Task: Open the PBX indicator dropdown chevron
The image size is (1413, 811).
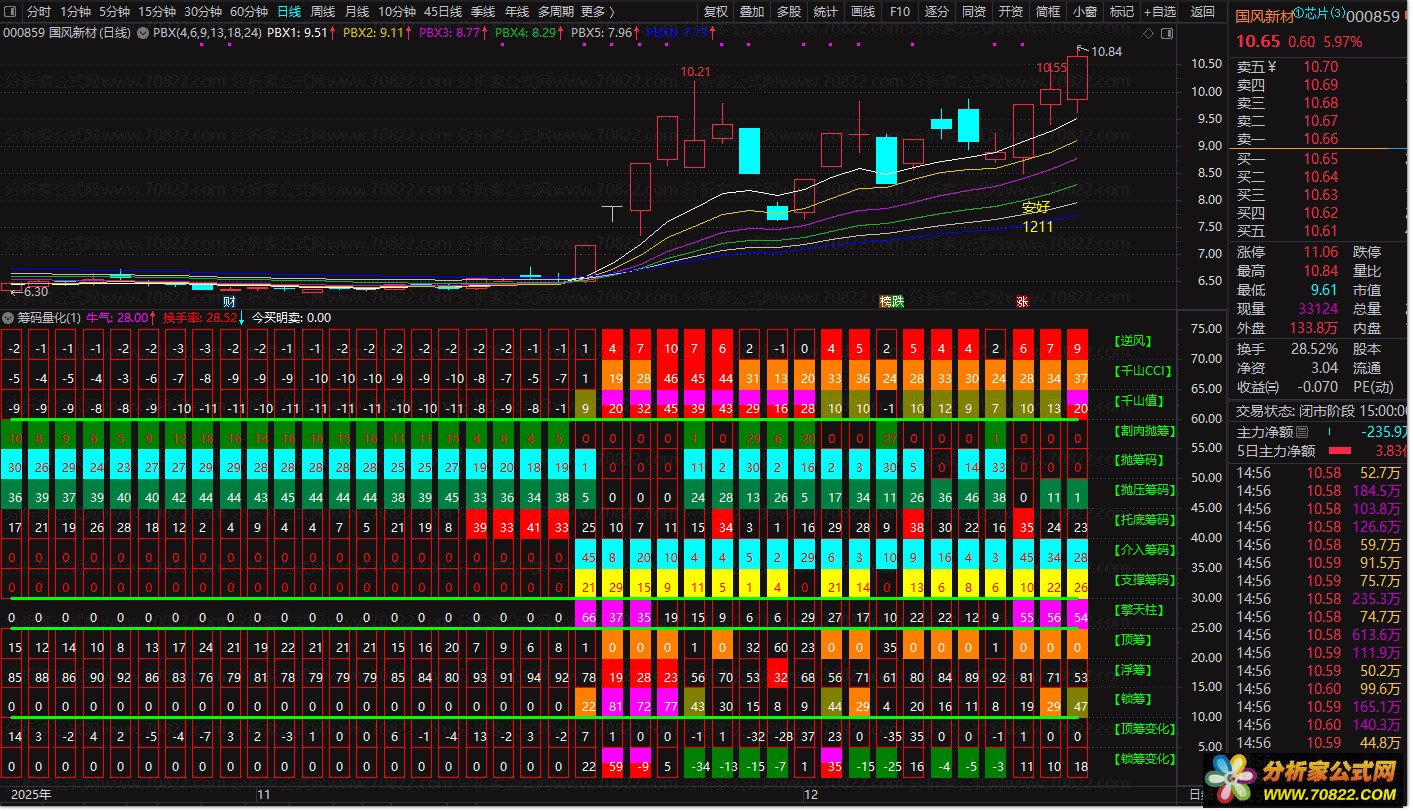Action: pyautogui.click(x=143, y=33)
